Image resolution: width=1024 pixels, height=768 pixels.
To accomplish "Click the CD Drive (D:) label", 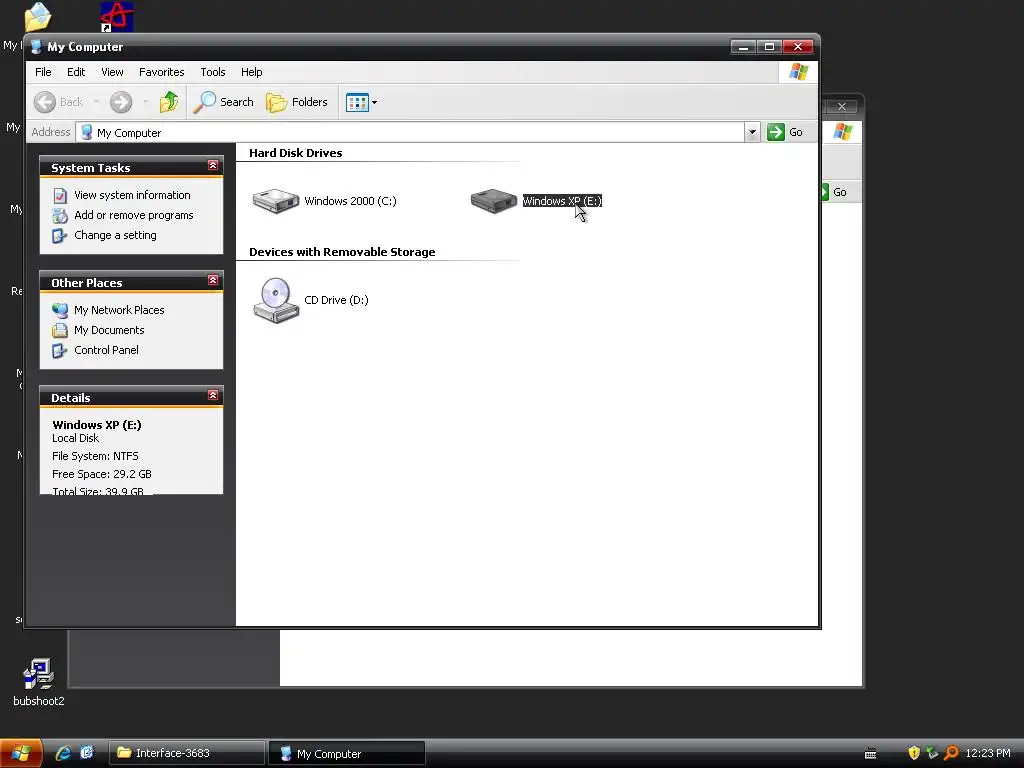I will (x=336, y=300).
